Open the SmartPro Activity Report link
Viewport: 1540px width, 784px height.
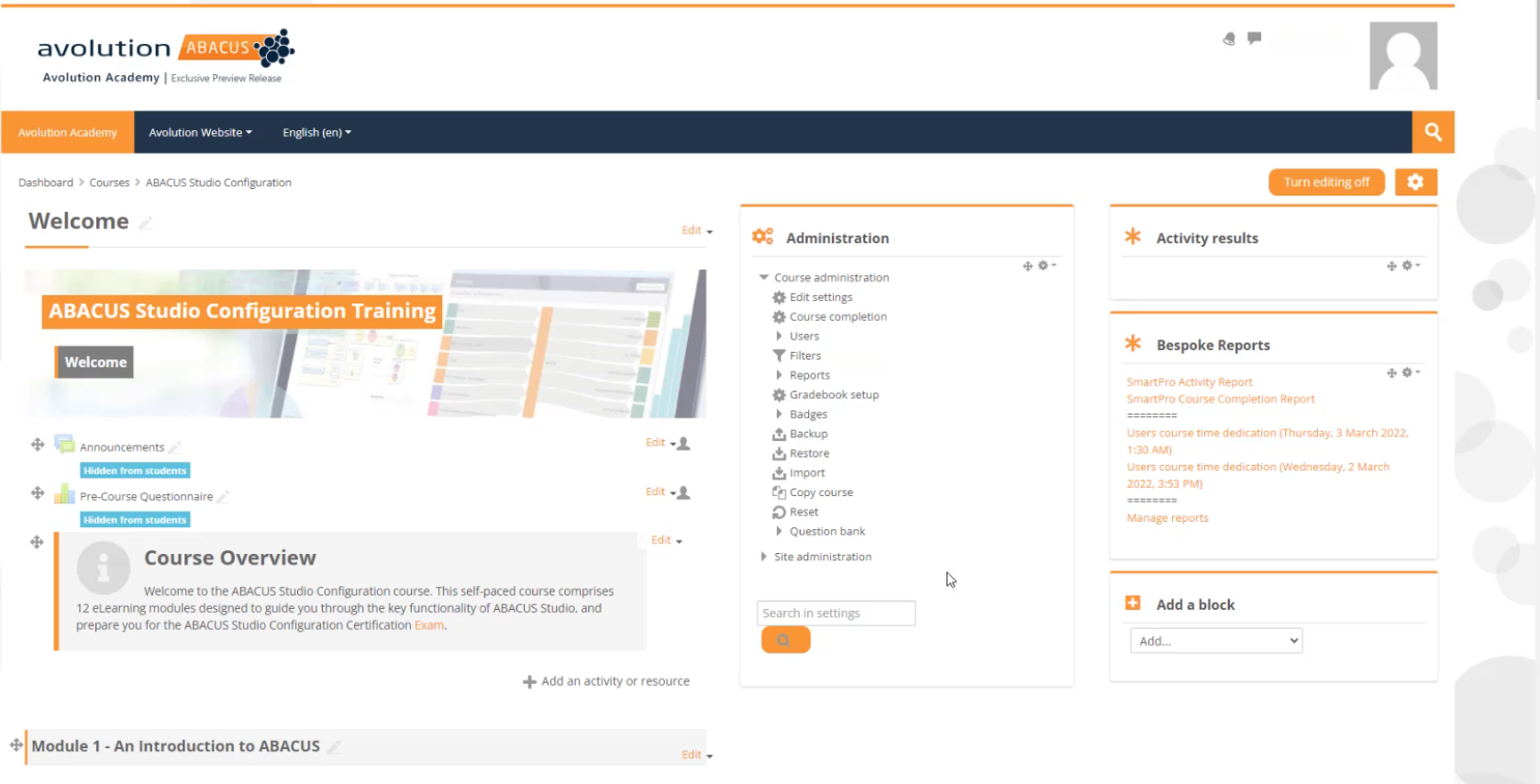click(x=1189, y=382)
